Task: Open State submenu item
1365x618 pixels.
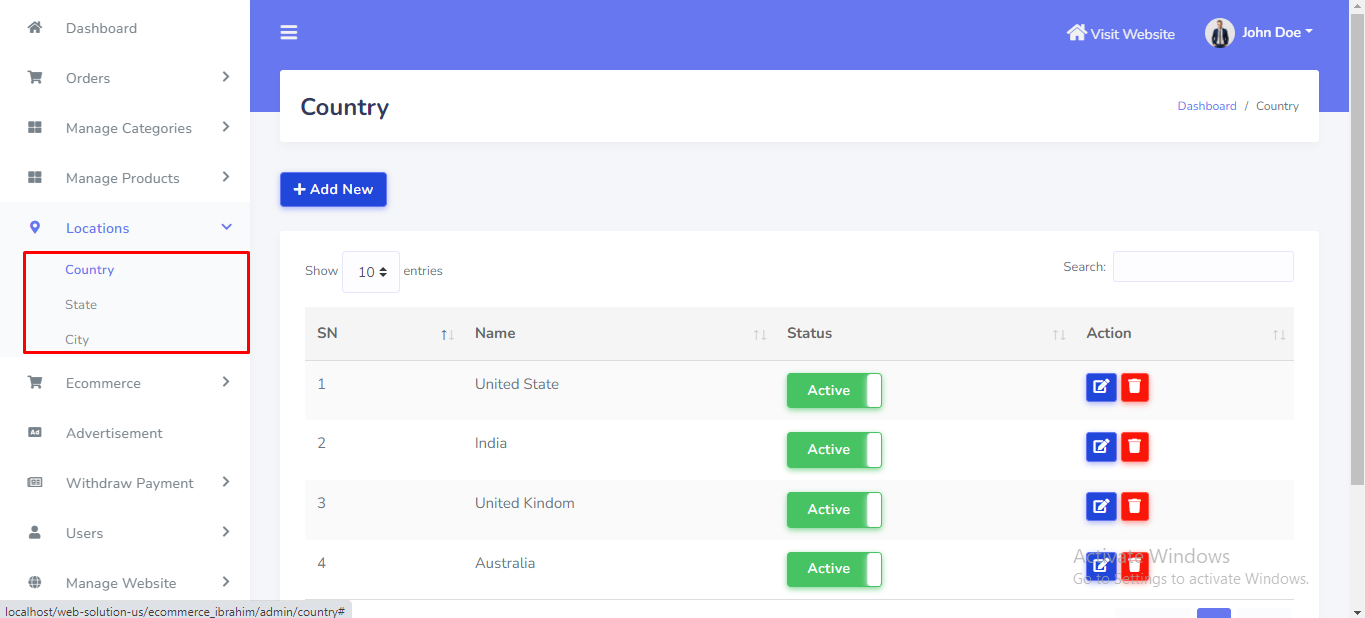Action: (81, 305)
